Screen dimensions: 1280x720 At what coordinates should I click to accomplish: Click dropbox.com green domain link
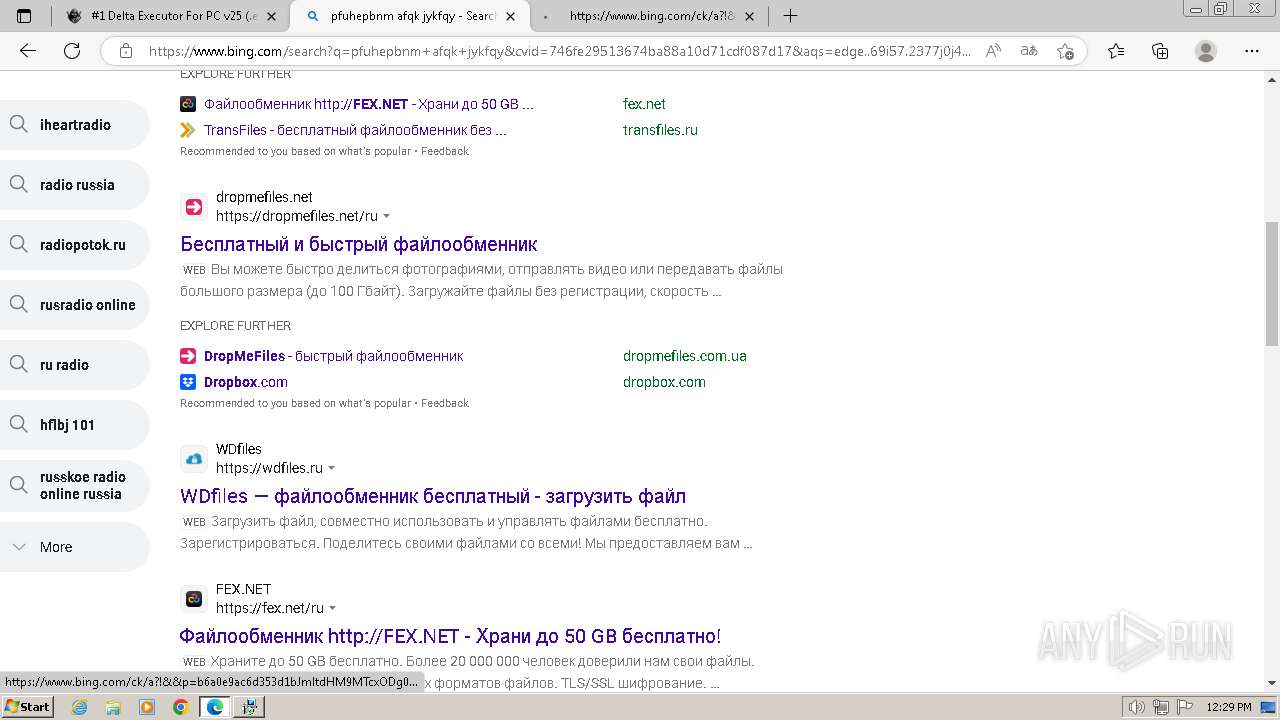[664, 382]
